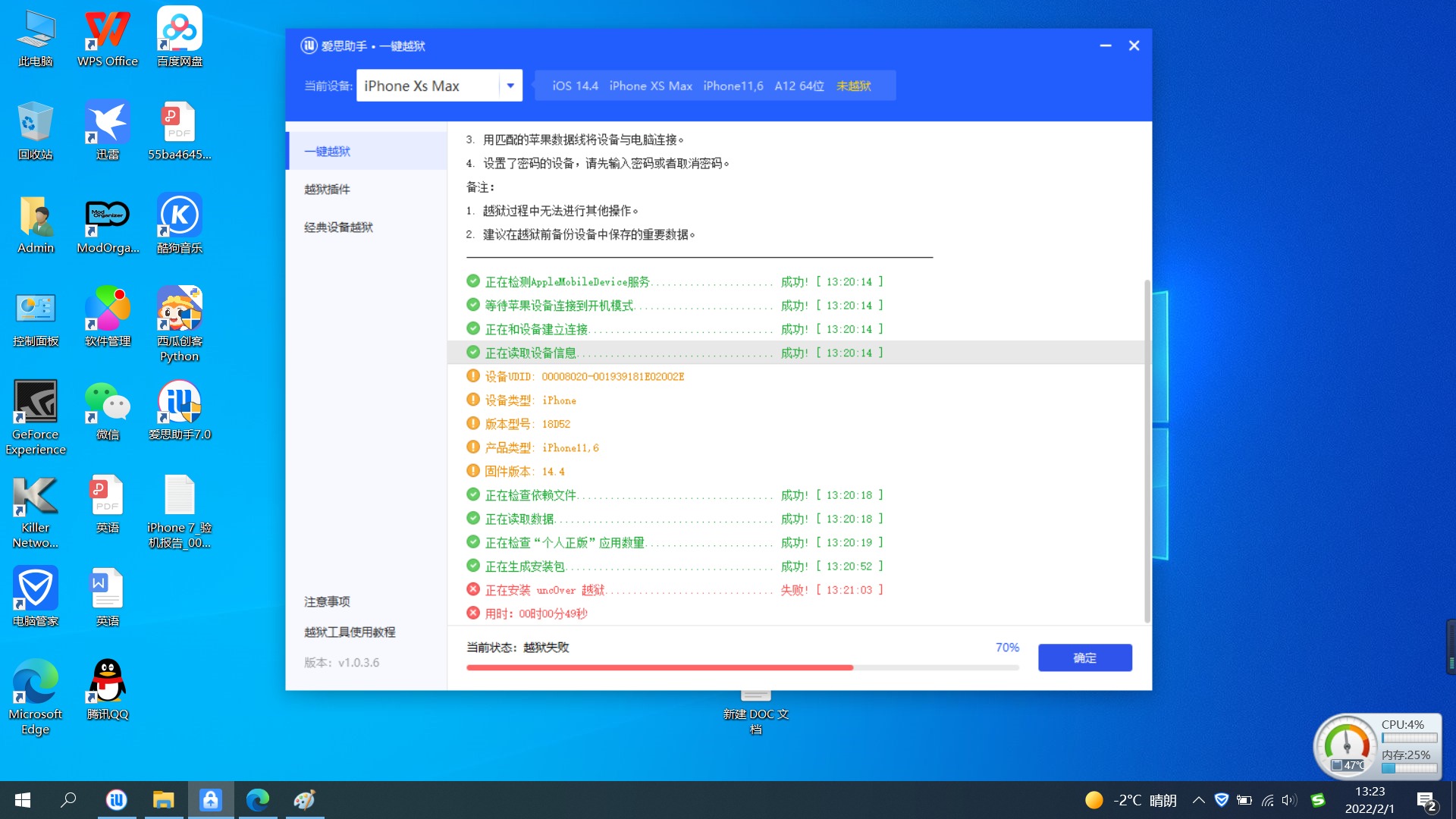Screen dimensions: 1456x819
Task: Select the 一键越狱 sidebar tab
Action: pos(367,151)
